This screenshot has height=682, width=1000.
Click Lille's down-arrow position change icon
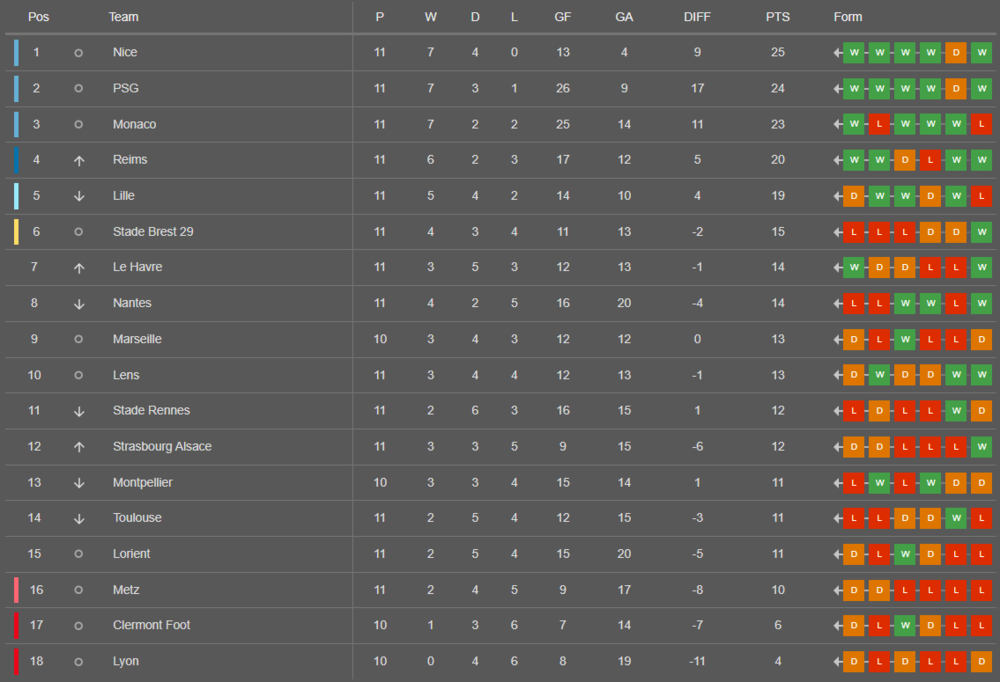78,196
